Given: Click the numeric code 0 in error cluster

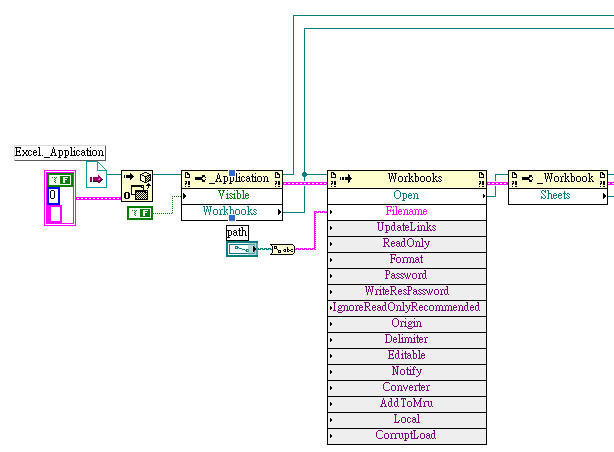Looking at the screenshot, I should point(53,195).
